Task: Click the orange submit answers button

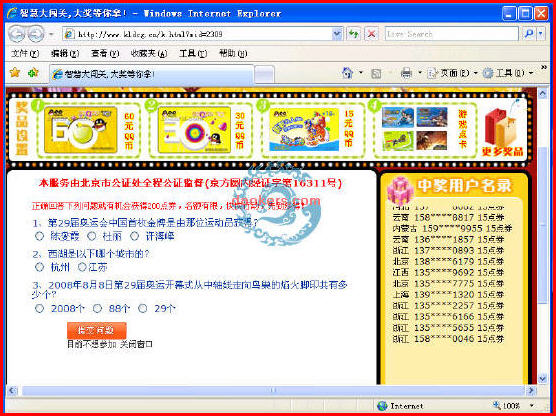Action: [96, 330]
